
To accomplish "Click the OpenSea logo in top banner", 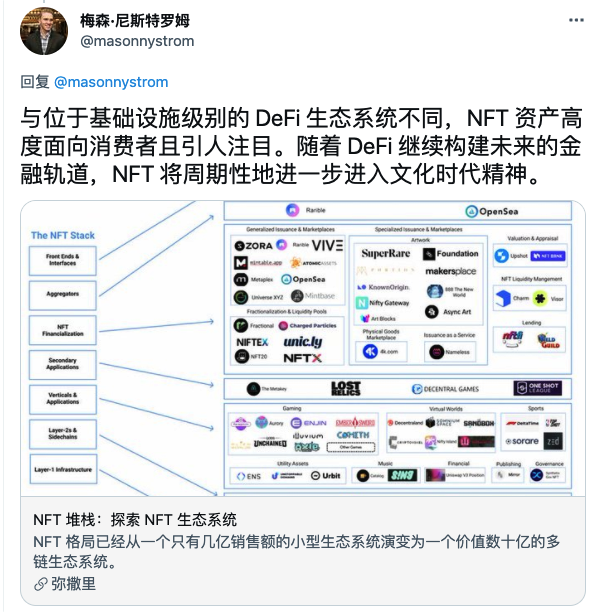I will (x=492, y=211).
